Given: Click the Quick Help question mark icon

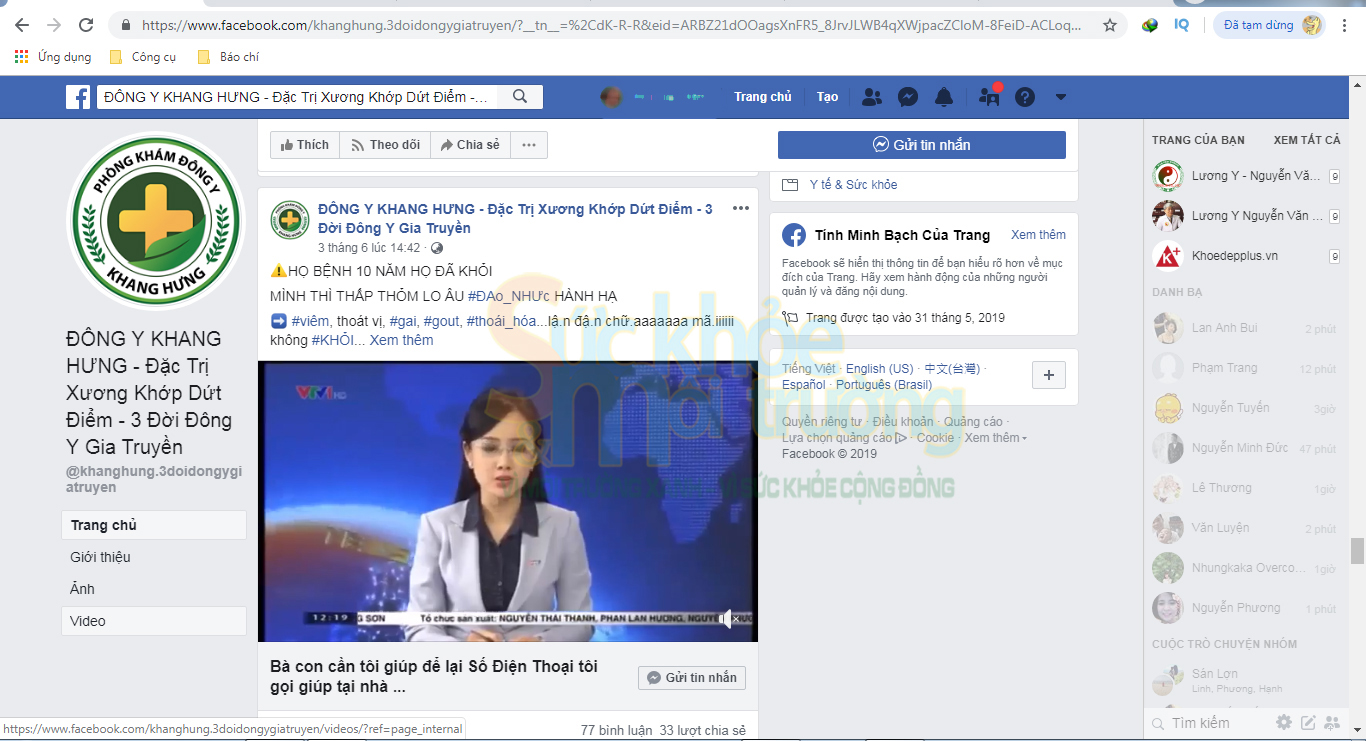Looking at the screenshot, I should click(1025, 97).
